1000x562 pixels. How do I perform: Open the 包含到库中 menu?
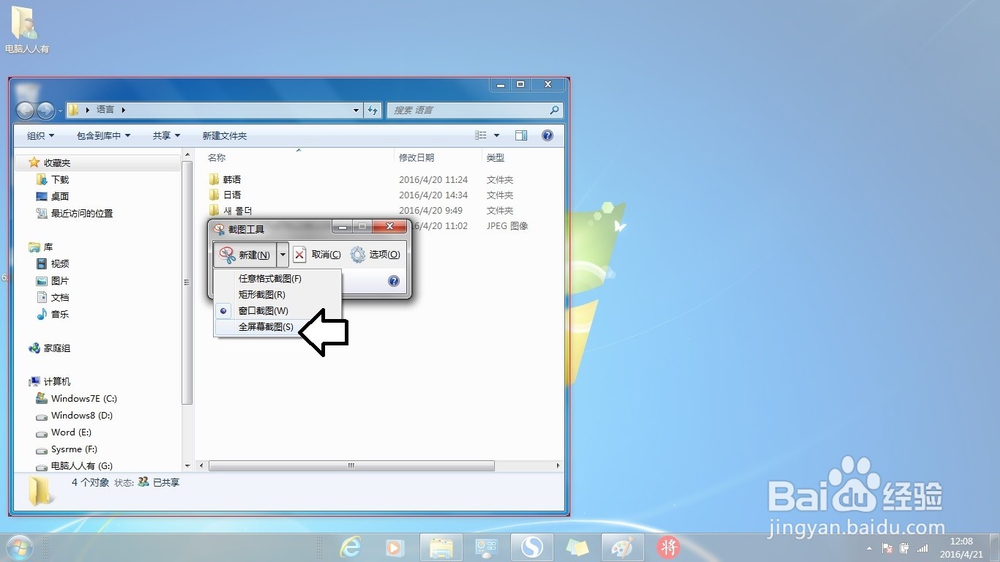coord(103,135)
